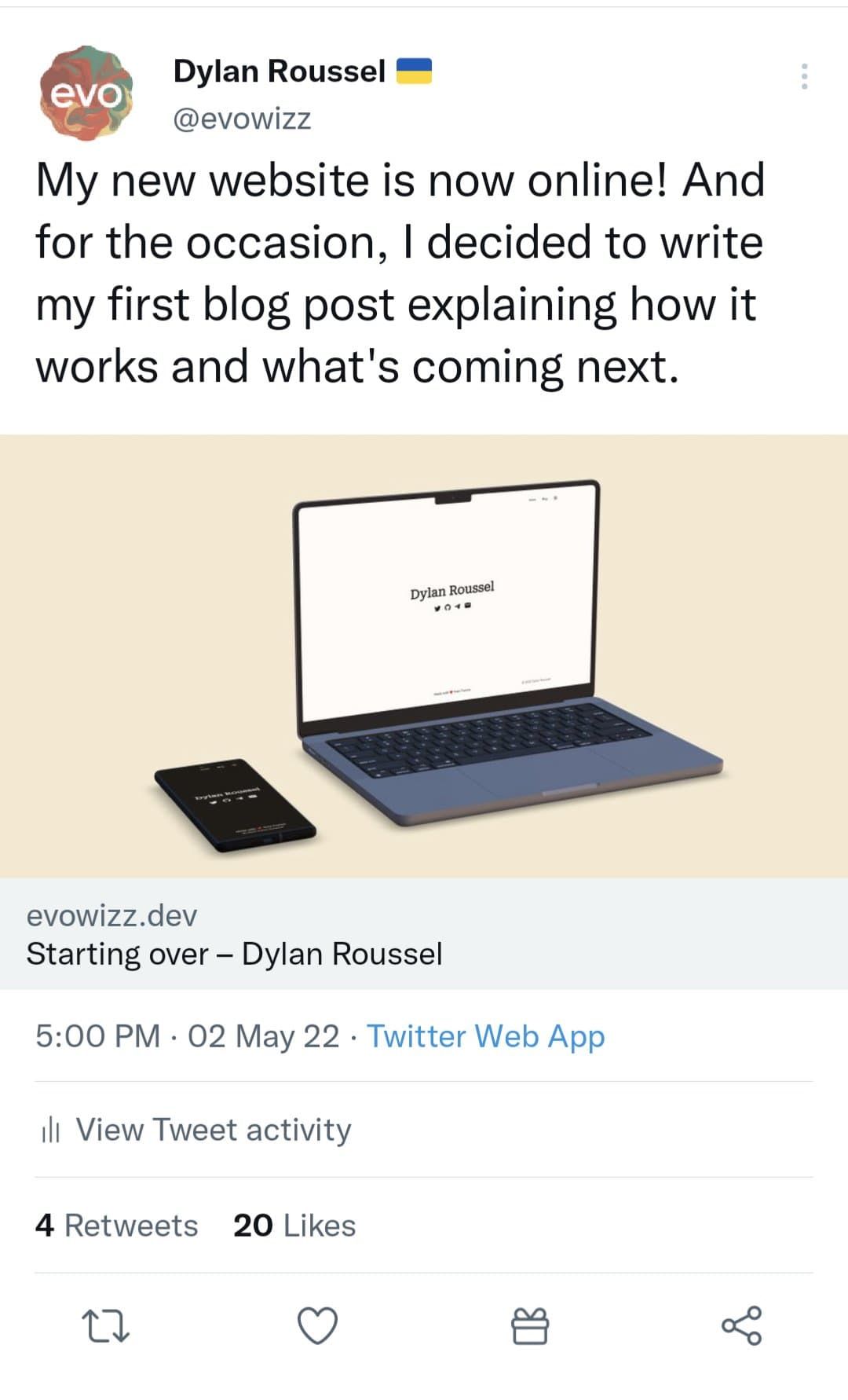Click the 'Starting over – Dylan Roussel' link
The height and width of the screenshot is (1400, 848).
click(236, 954)
